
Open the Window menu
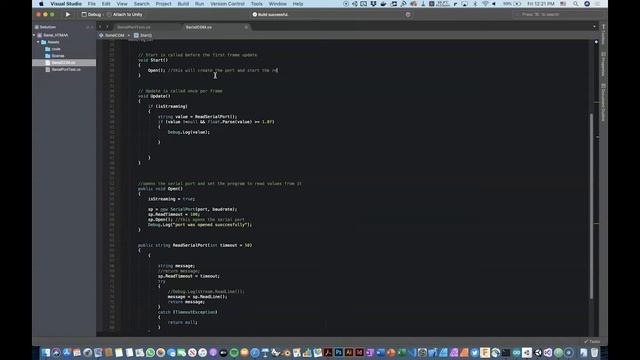click(x=278, y=4)
